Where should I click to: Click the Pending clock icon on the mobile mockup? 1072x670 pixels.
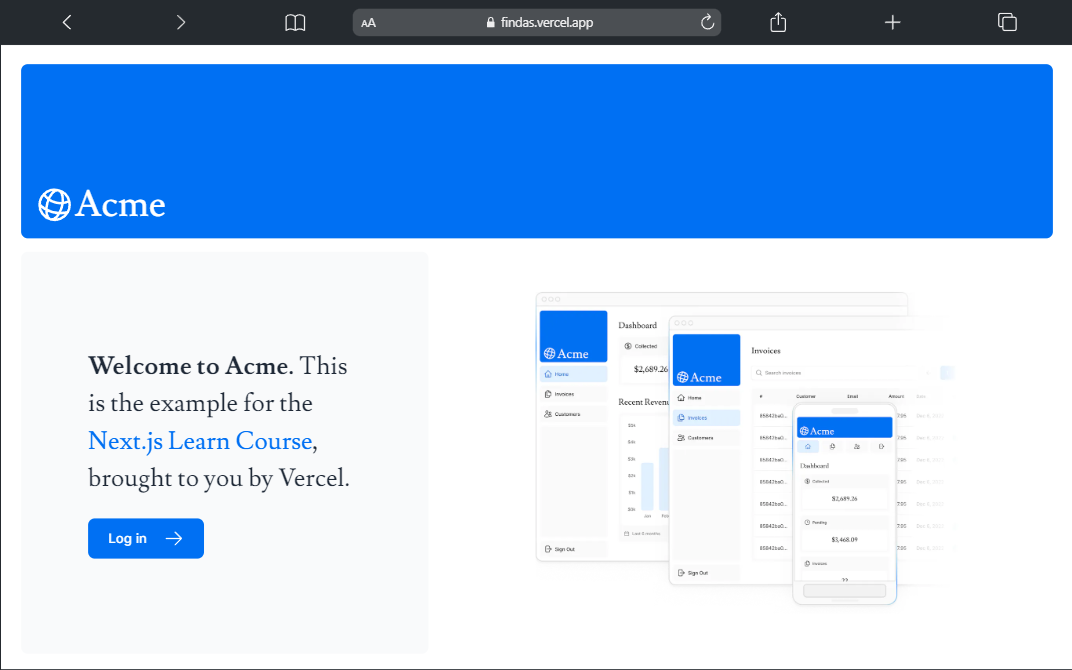point(806,523)
